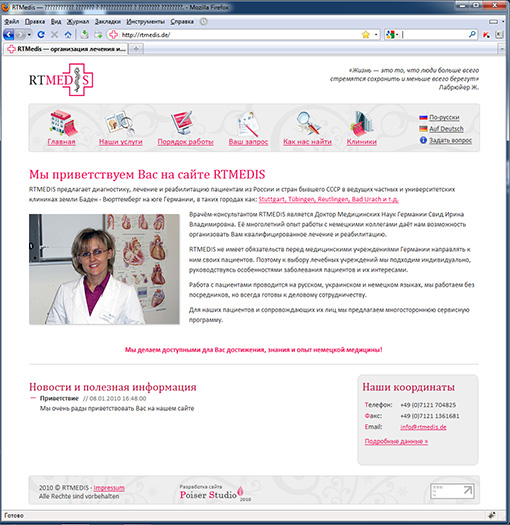Open the Главная link

(x=61, y=142)
